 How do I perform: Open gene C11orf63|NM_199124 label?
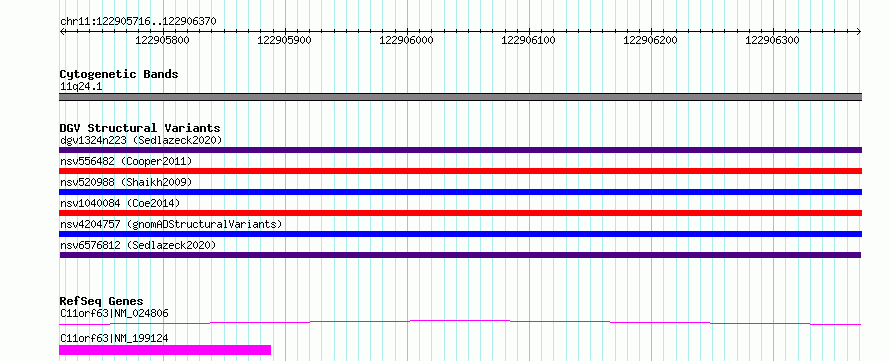click(114, 339)
